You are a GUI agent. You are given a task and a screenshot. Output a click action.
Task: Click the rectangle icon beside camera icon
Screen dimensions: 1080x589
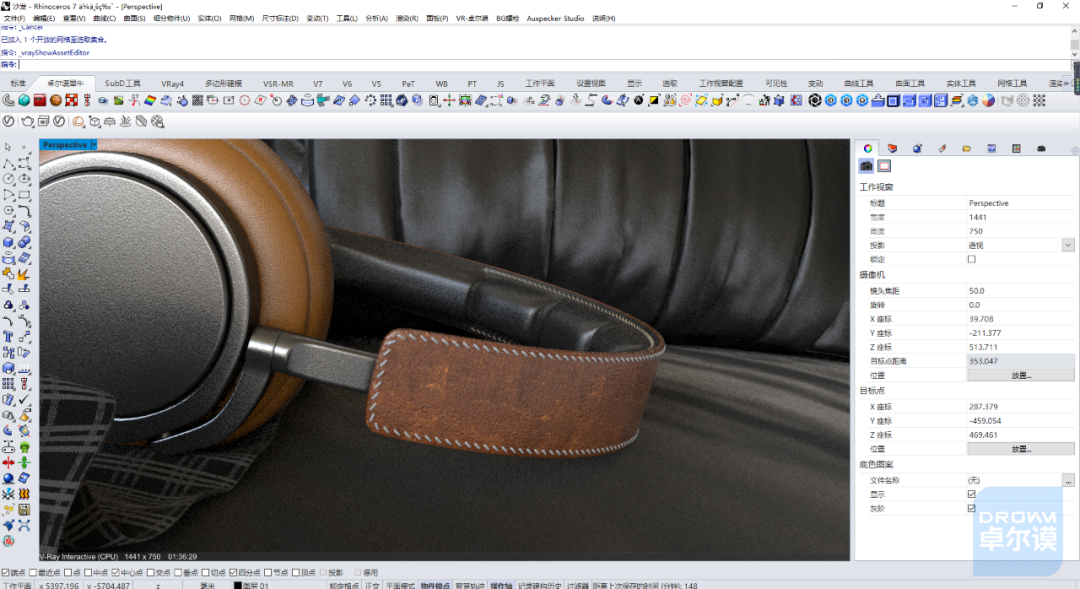click(884, 166)
